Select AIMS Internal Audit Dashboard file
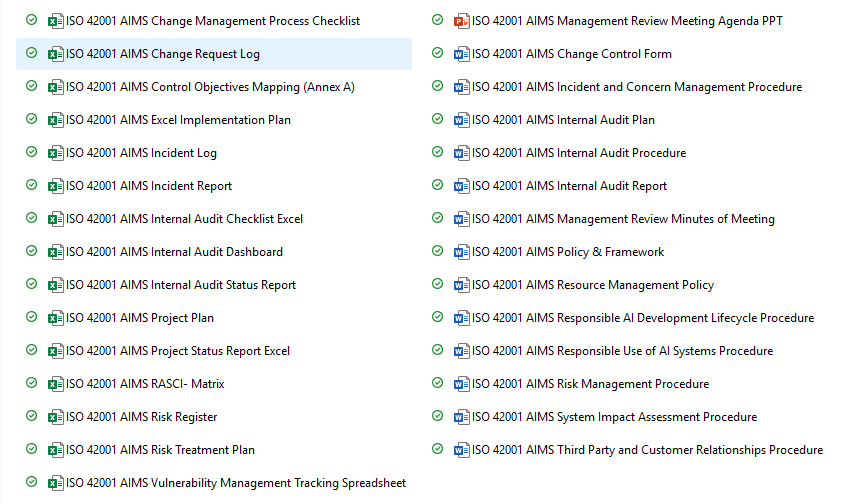Image resolution: width=848 pixels, height=504 pixels. tap(174, 252)
